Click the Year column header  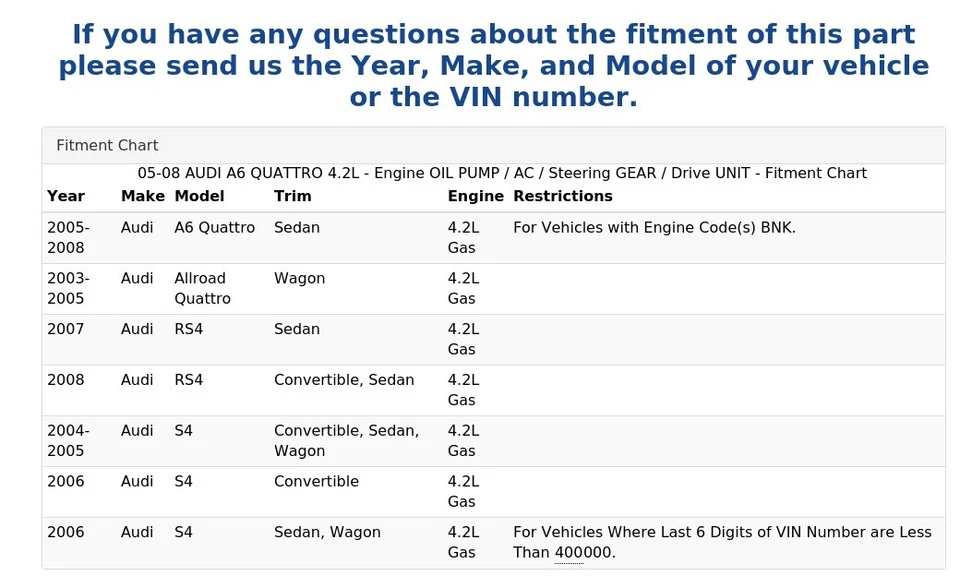[x=66, y=196]
